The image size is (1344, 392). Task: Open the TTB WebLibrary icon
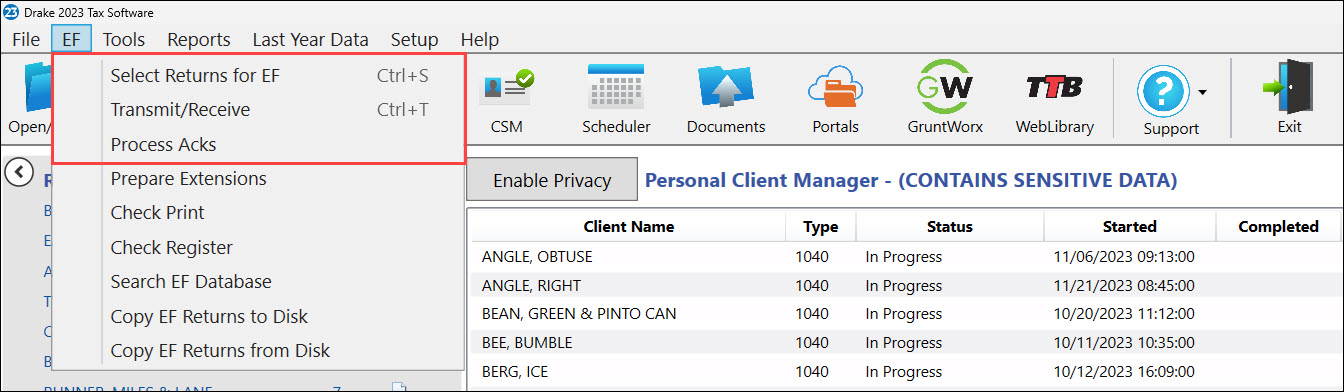[1054, 101]
